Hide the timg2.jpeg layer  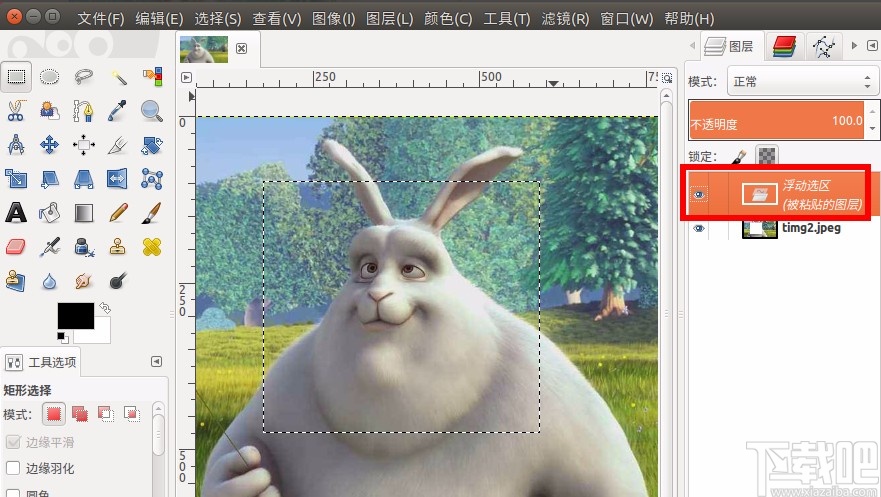pyautogui.click(x=699, y=229)
